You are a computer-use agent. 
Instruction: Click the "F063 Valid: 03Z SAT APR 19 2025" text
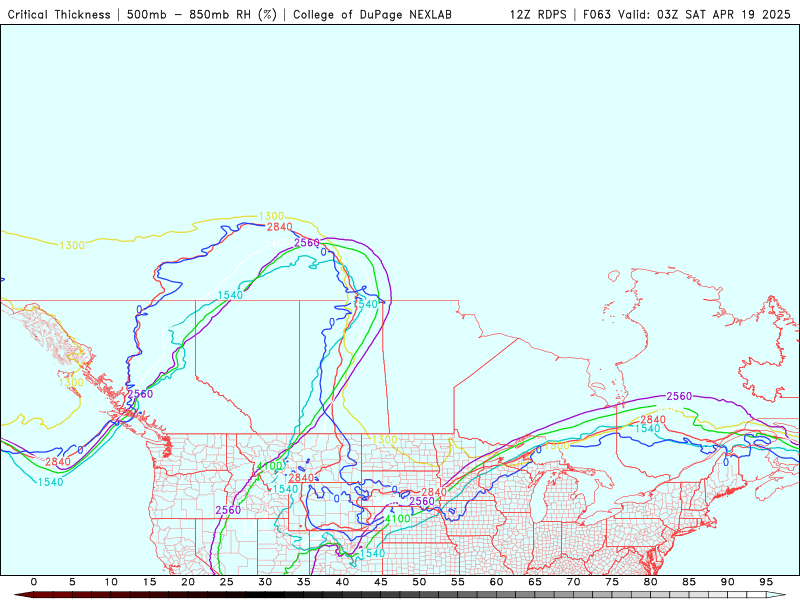[687, 14]
